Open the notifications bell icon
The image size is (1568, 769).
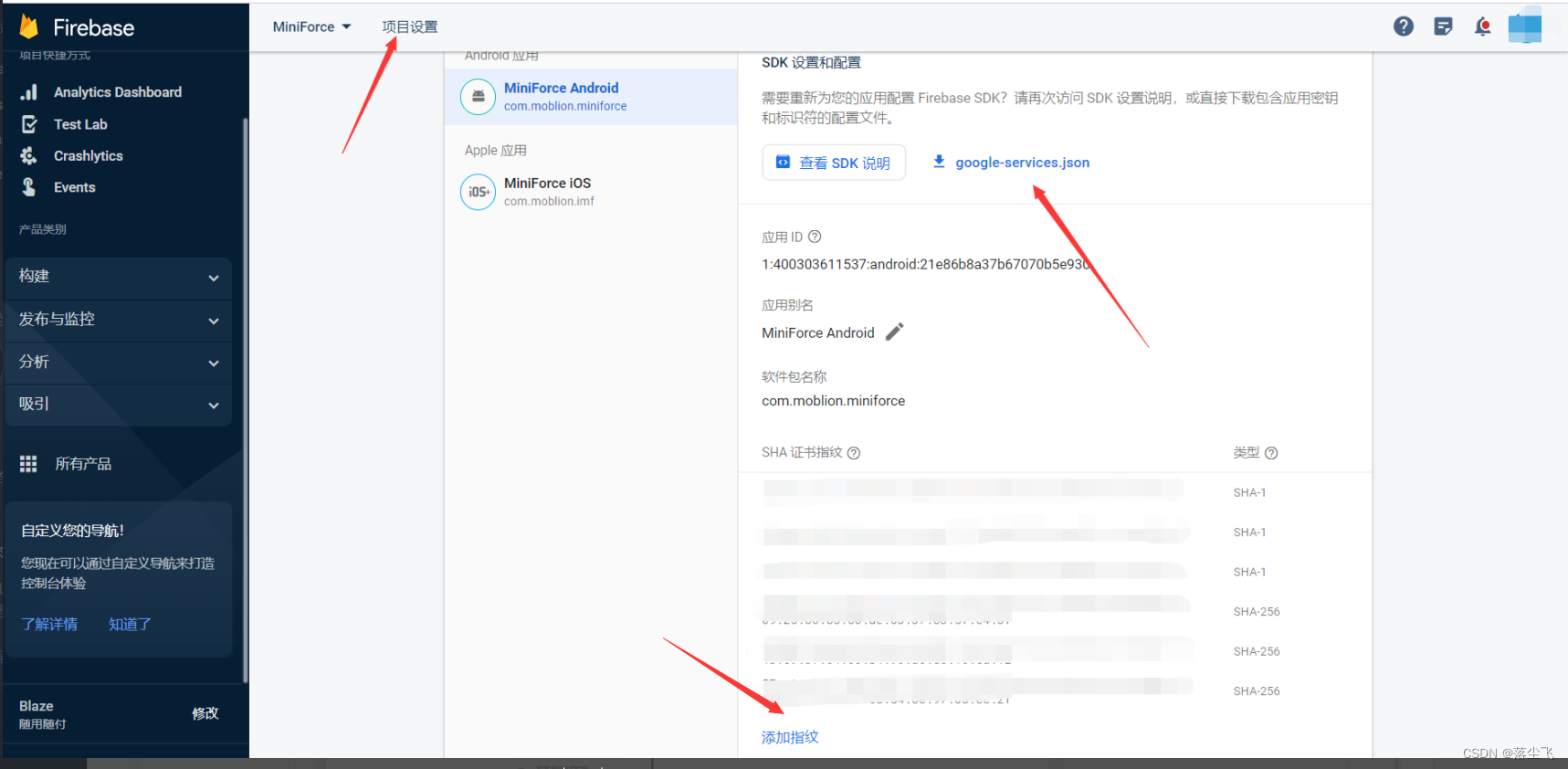coord(1483,26)
